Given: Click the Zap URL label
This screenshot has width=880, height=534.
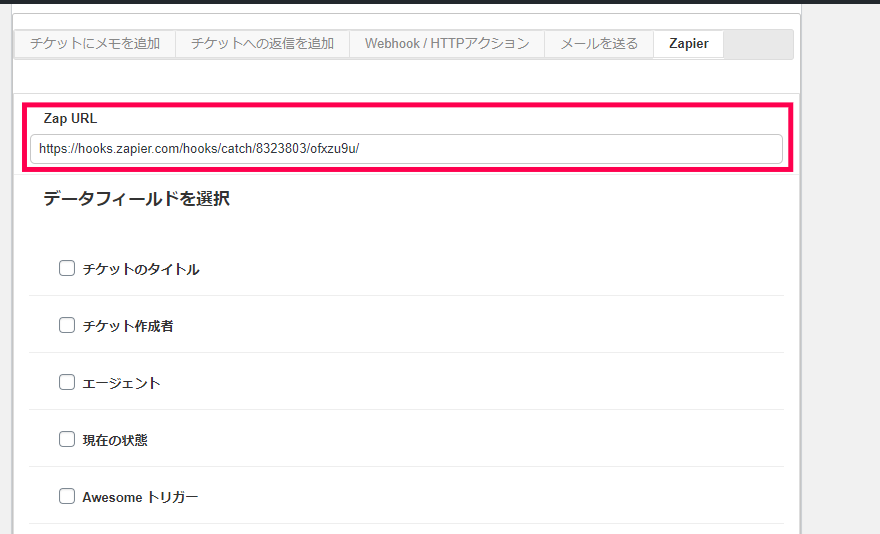Looking at the screenshot, I should [70, 118].
